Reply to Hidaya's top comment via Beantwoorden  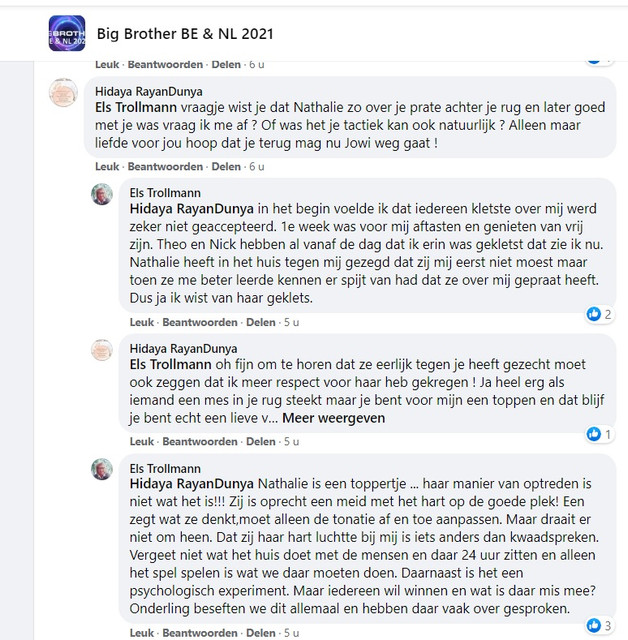[x=165, y=167]
